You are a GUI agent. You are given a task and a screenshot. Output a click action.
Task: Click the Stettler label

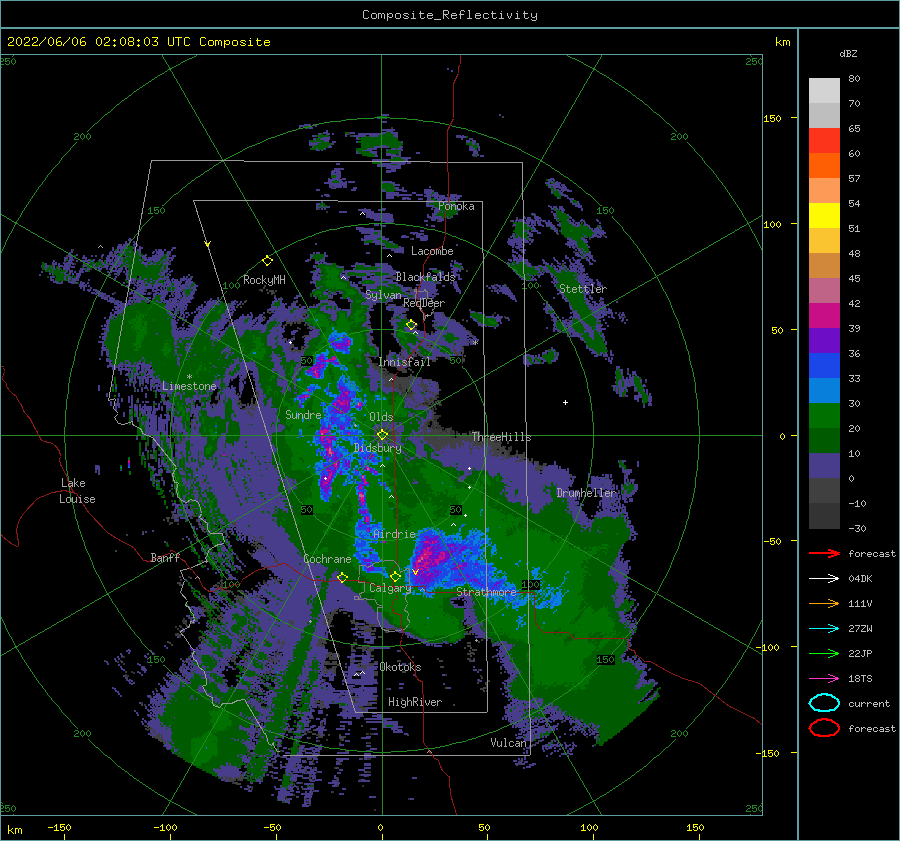[x=583, y=289]
